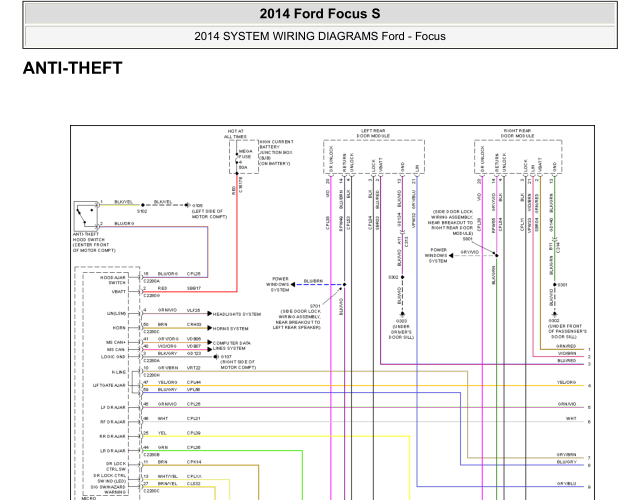Click 'HEADLIGHTS SYSTEM' reference label
This screenshot has height=500, width=630.
point(237,314)
